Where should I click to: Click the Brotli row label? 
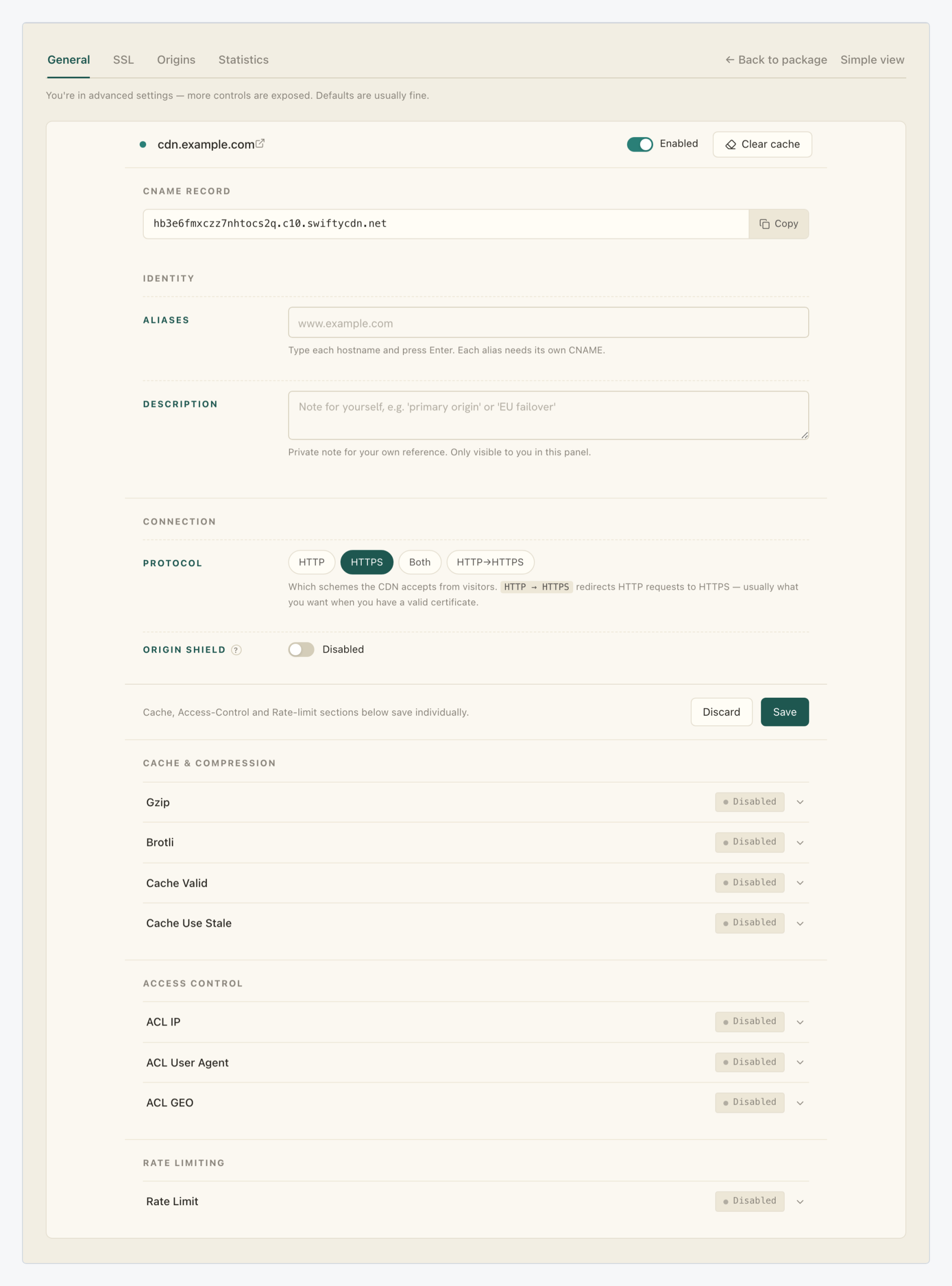[160, 842]
